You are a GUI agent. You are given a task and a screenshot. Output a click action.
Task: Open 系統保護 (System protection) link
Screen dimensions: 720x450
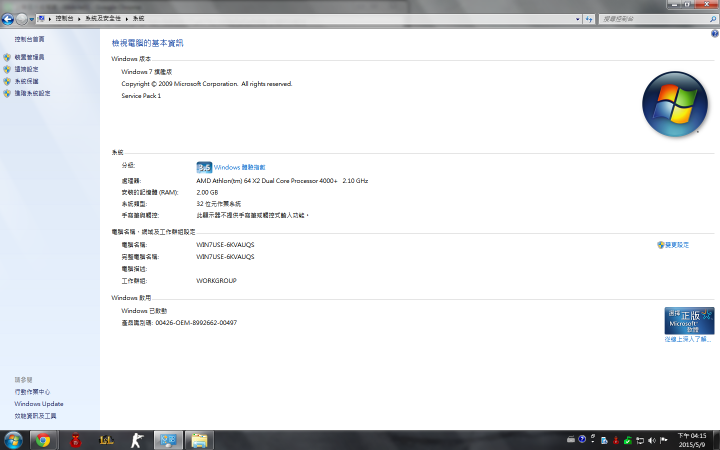pyautogui.click(x=26, y=81)
